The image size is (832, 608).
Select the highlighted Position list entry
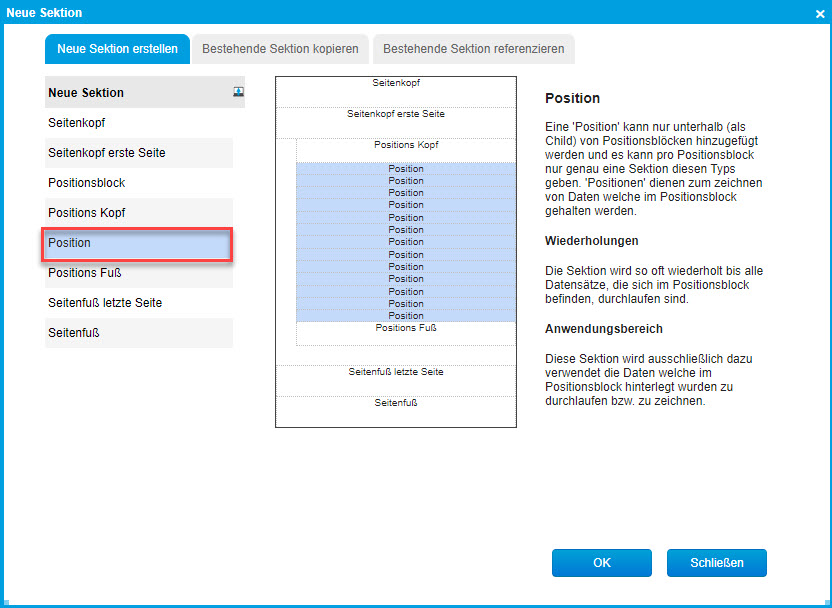138,243
